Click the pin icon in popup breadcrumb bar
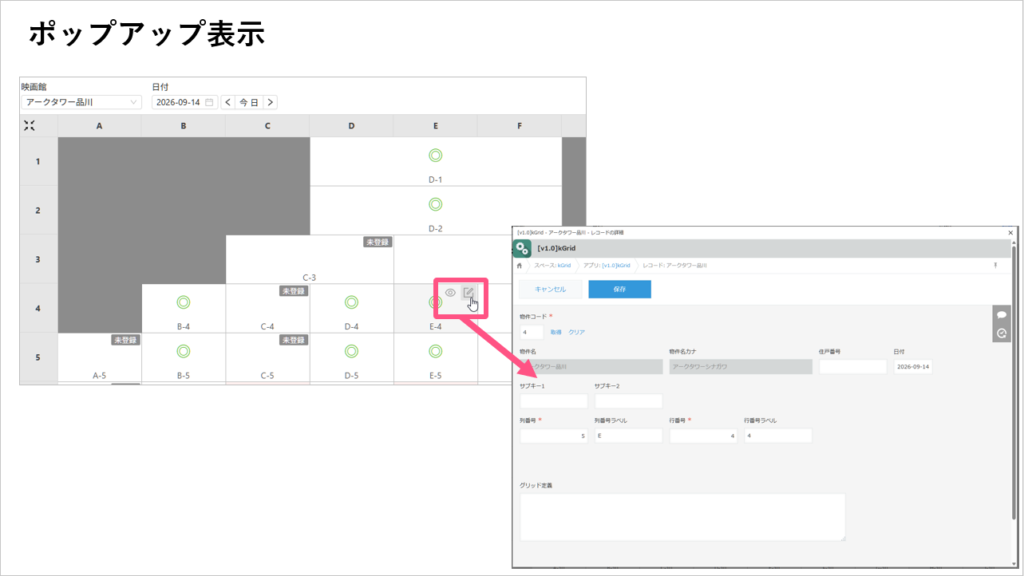 (995, 266)
